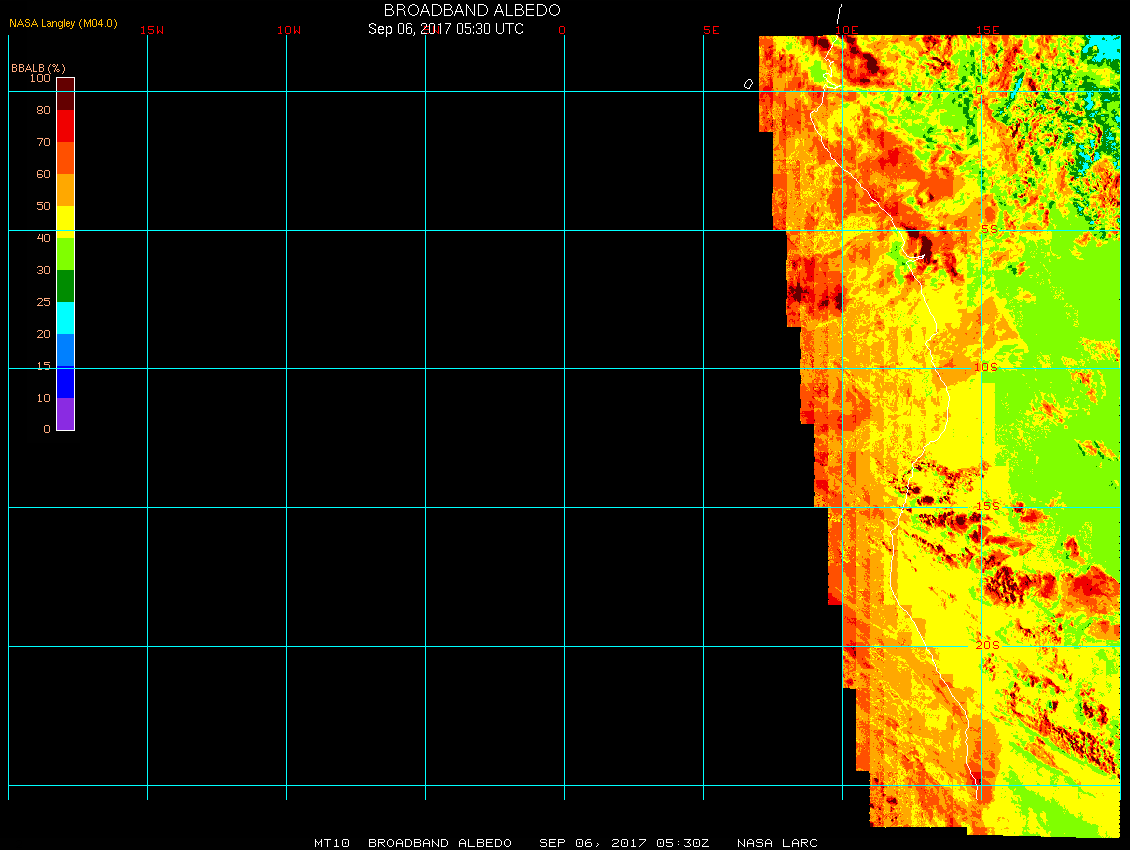Click the 20S latitude label
The width and height of the screenshot is (1130, 850).
click(x=987, y=645)
